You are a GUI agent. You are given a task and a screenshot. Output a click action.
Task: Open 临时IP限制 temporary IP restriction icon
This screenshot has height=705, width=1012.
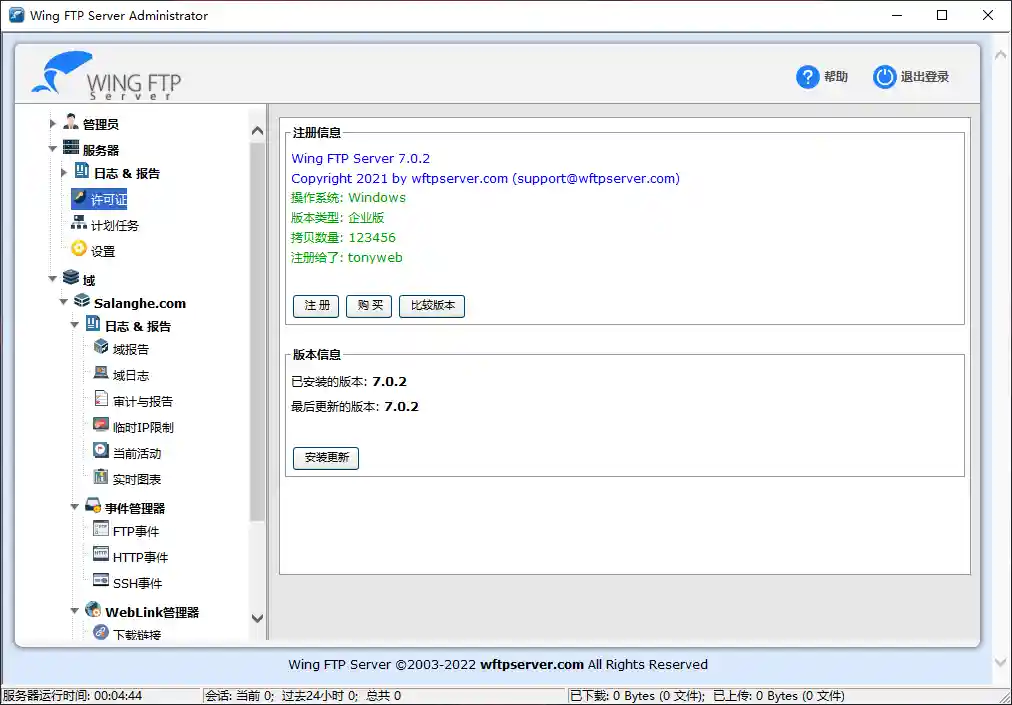pos(100,425)
